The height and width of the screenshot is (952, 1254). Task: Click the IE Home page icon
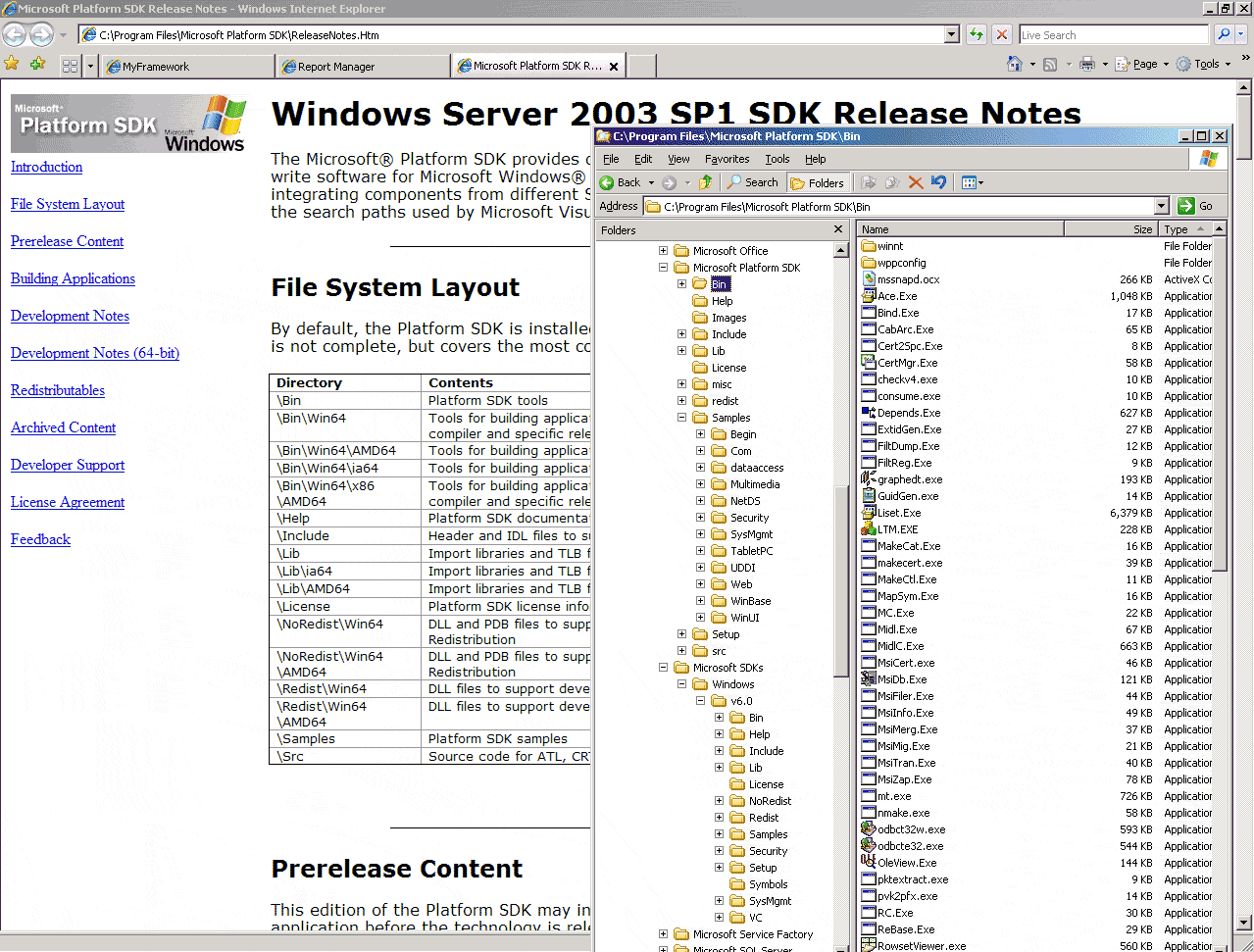tap(1014, 64)
